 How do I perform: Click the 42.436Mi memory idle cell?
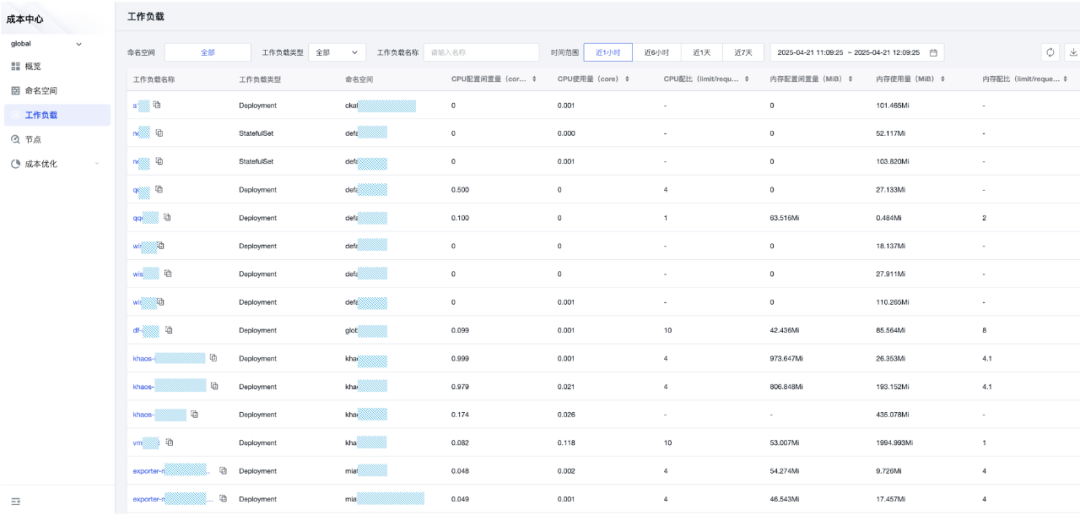pyautogui.click(x=785, y=331)
